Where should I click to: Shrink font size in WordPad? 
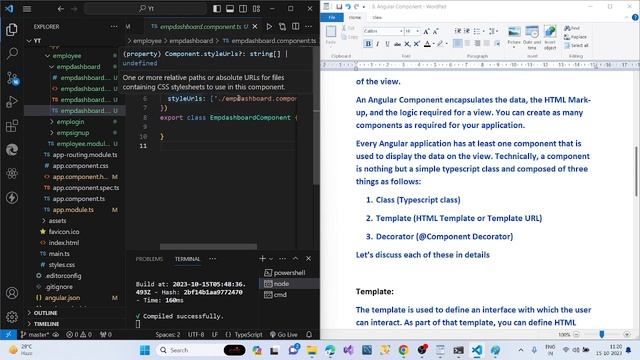[436, 31]
